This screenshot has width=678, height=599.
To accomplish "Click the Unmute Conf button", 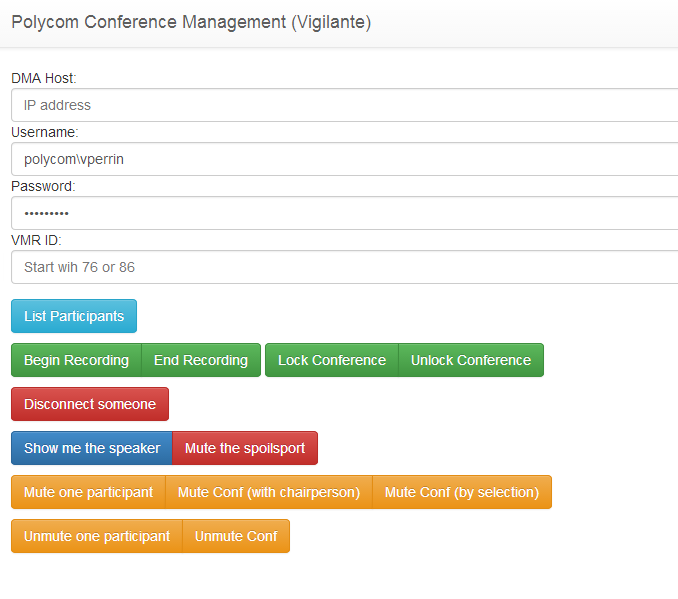I will (236, 536).
